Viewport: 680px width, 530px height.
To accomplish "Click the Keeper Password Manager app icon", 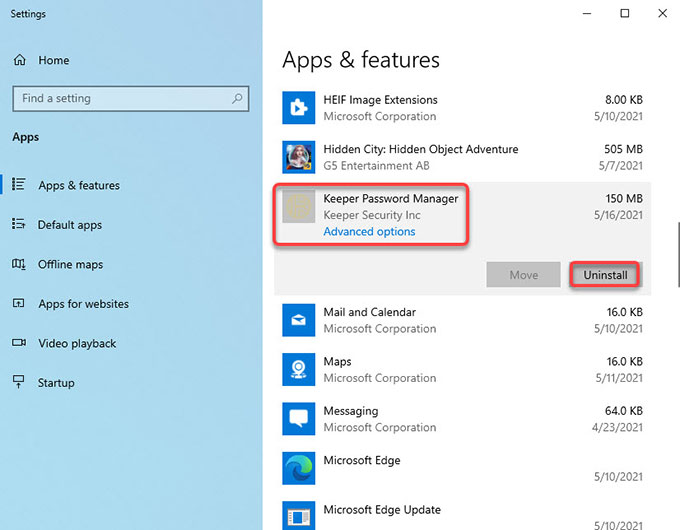I will (298, 206).
